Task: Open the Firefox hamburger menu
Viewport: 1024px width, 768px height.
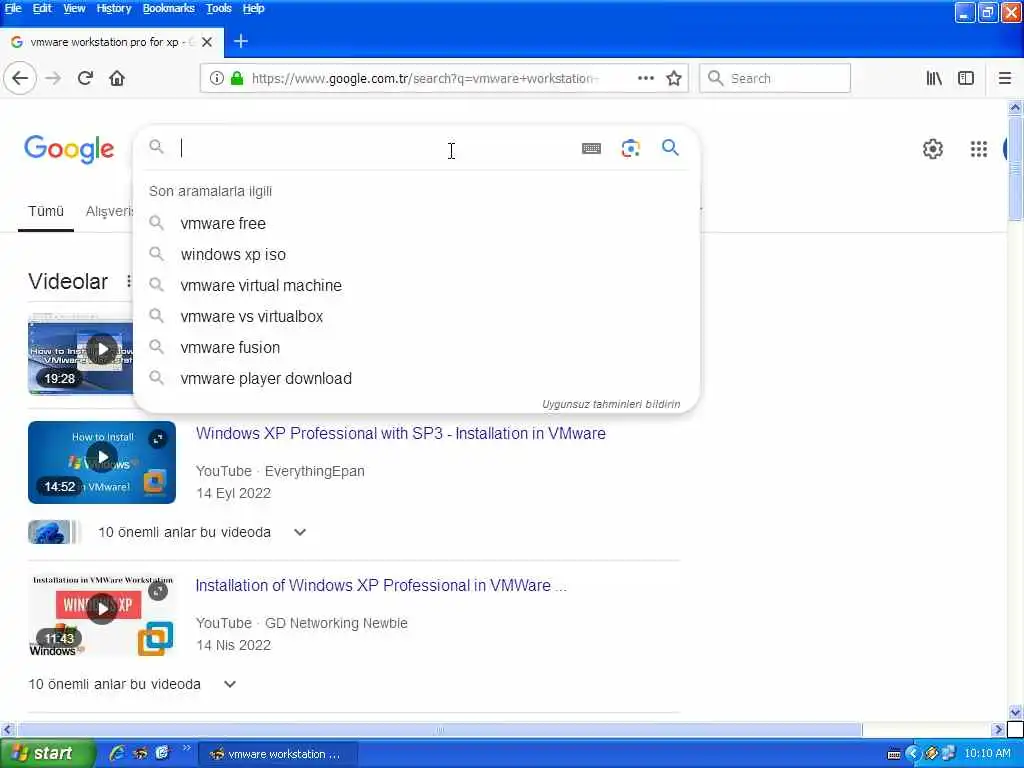Action: (x=1005, y=78)
